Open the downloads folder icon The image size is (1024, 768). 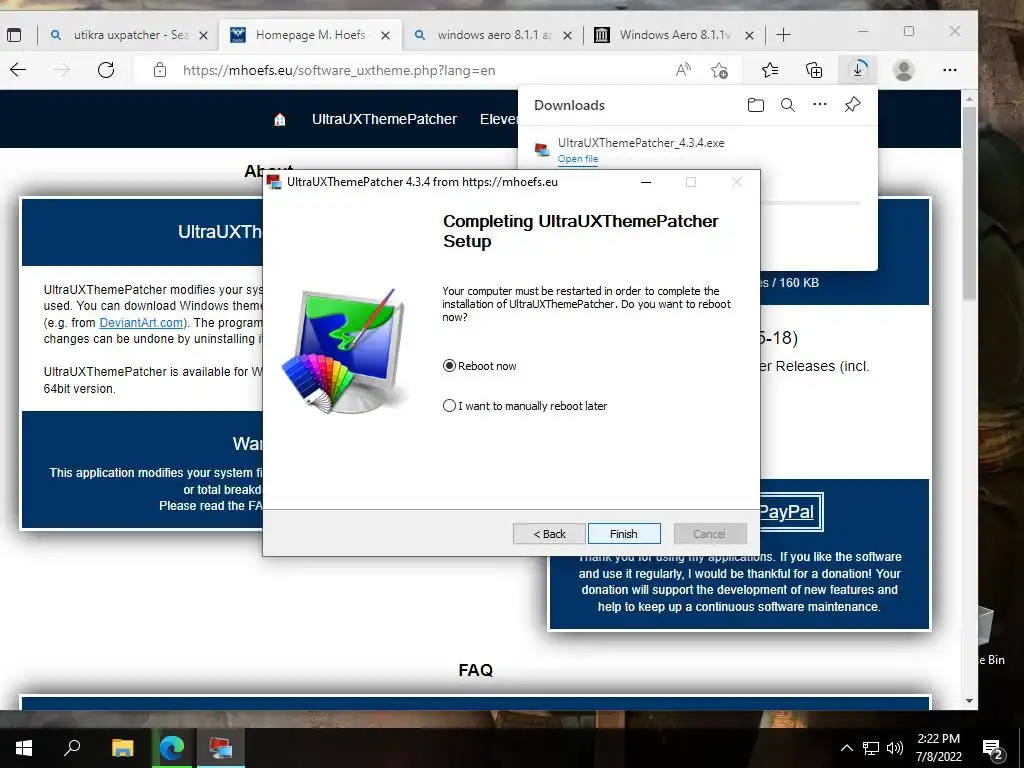pyautogui.click(x=756, y=105)
